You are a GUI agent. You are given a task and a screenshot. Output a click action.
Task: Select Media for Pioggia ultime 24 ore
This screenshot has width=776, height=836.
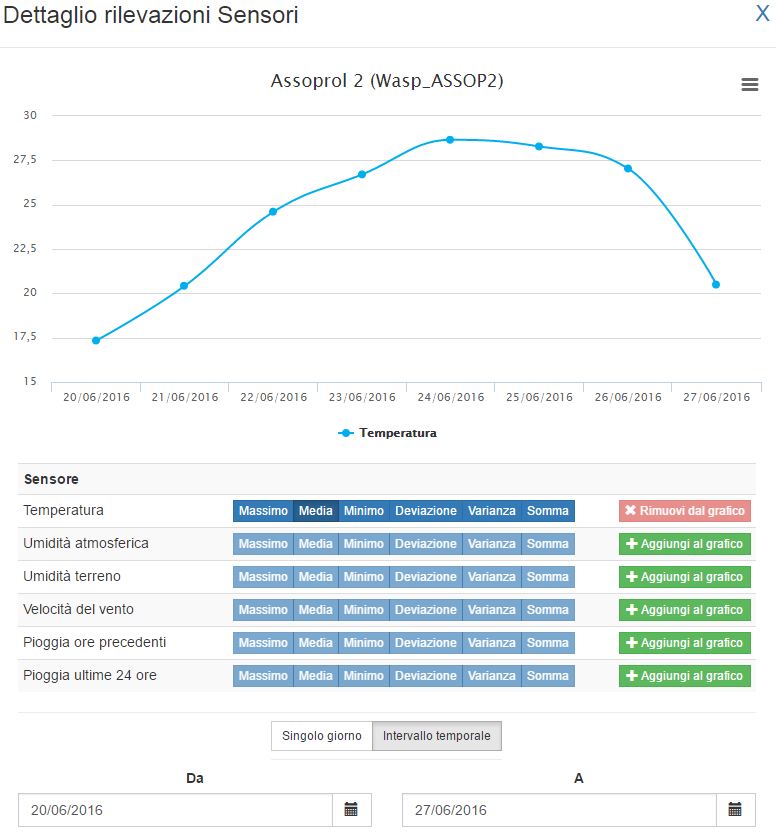316,676
